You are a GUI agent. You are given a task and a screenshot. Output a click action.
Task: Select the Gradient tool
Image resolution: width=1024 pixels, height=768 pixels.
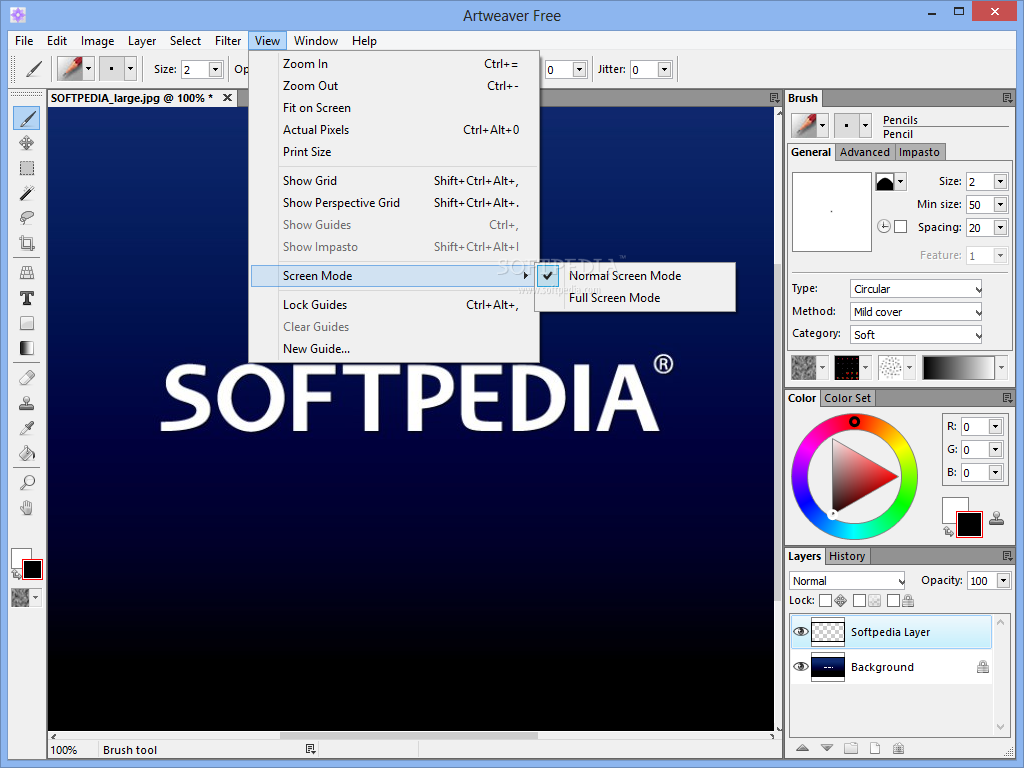click(x=27, y=348)
